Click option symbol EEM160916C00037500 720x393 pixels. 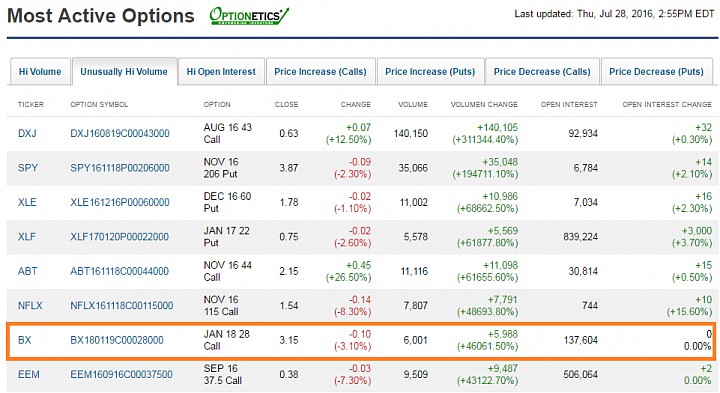[x=121, y=375]
